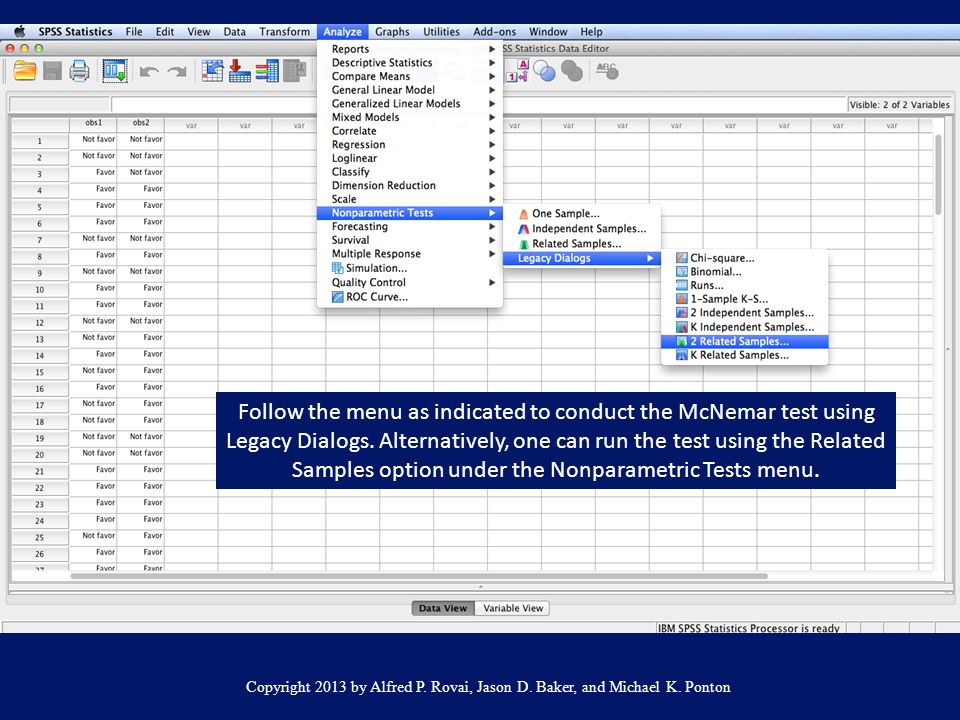Click the Recall recent dialogs icon
960x720 pixels.
tap(114, 72)
